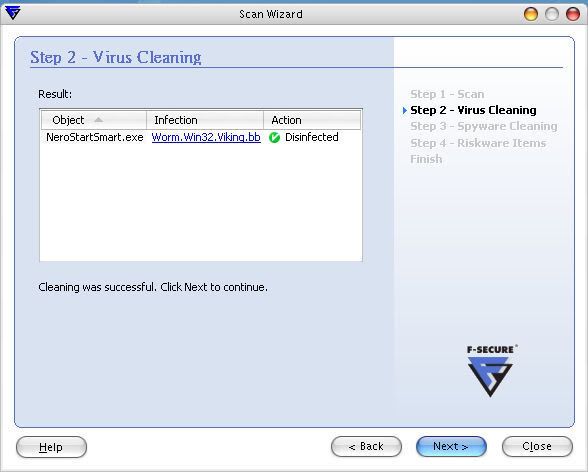
Task: Click the Close button at bottom
Action: pyautogui.click(x=537, y=447)
